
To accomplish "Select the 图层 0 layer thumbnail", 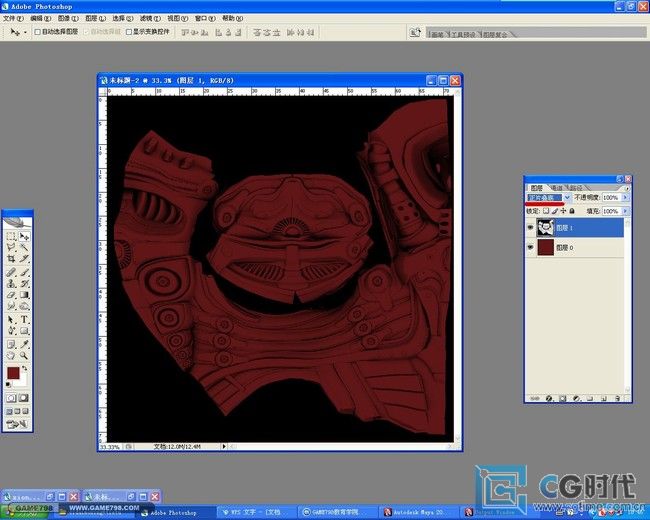I will (x=548, y=247).
